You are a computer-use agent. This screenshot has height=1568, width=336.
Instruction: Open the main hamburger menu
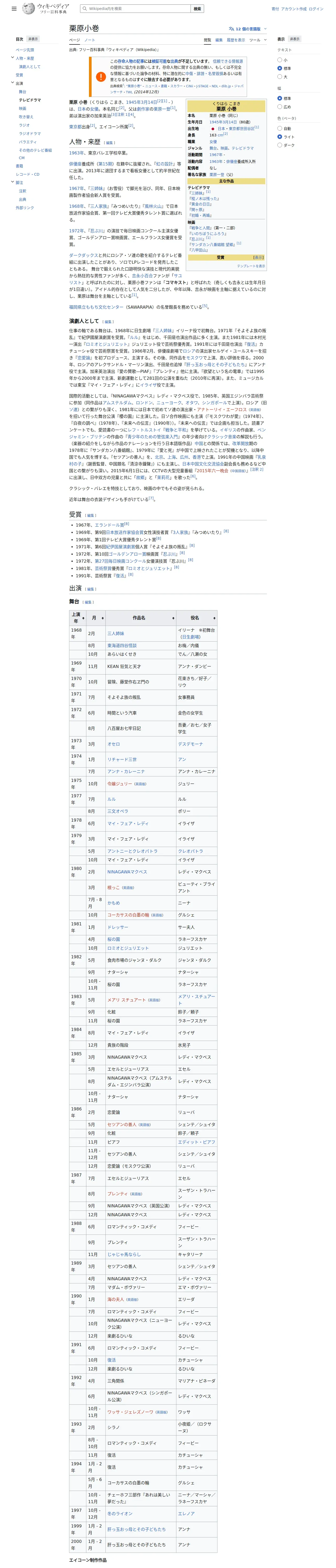point(14,9)
